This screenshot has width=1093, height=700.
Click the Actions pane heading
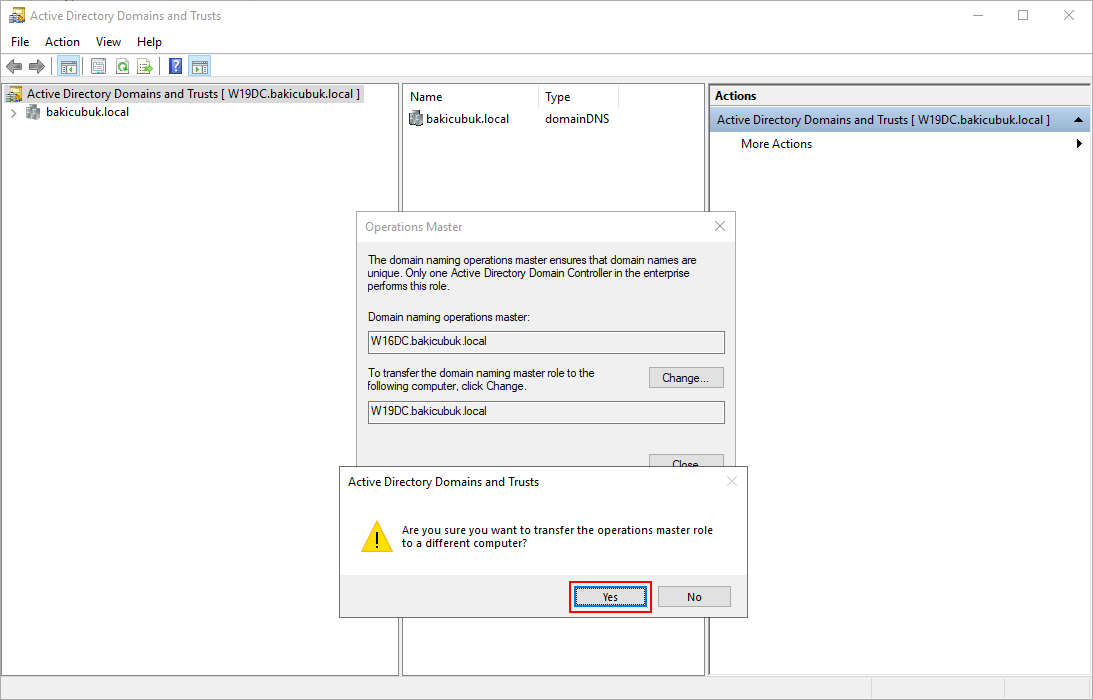coord(735,96)
